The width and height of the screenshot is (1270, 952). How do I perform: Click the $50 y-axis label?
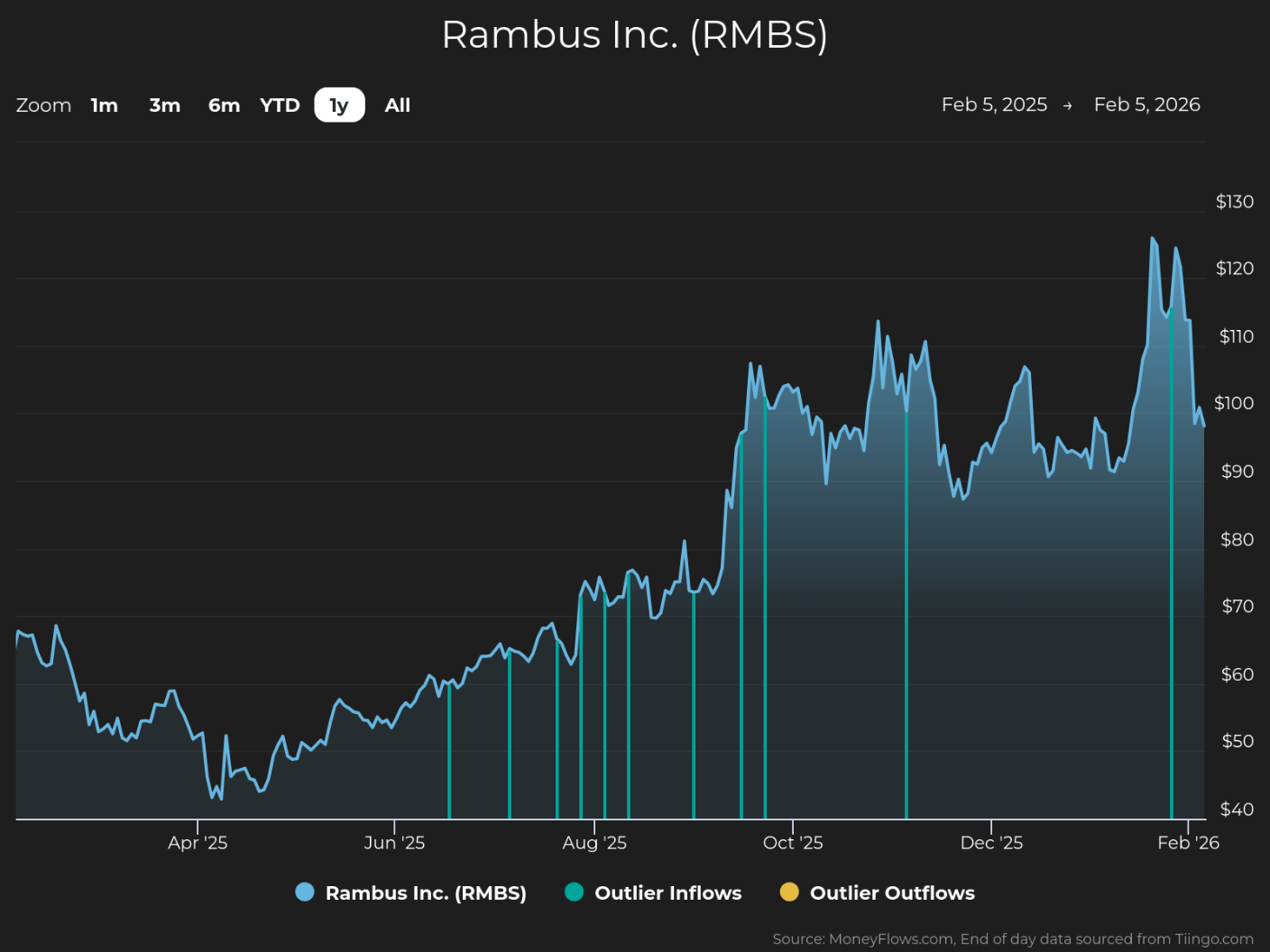(x=1238, y=742)
